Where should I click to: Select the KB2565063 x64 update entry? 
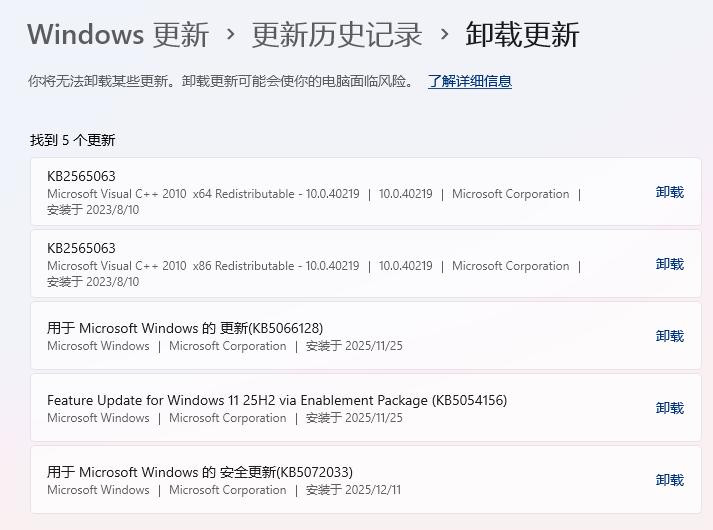tap(81, 176)
